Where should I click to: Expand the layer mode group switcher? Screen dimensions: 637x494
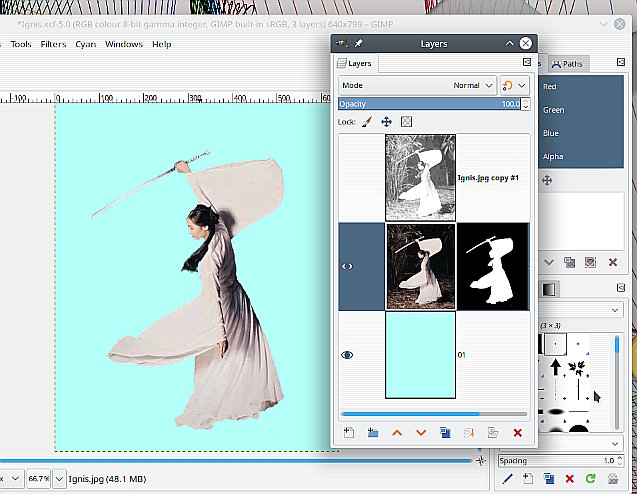514,85
